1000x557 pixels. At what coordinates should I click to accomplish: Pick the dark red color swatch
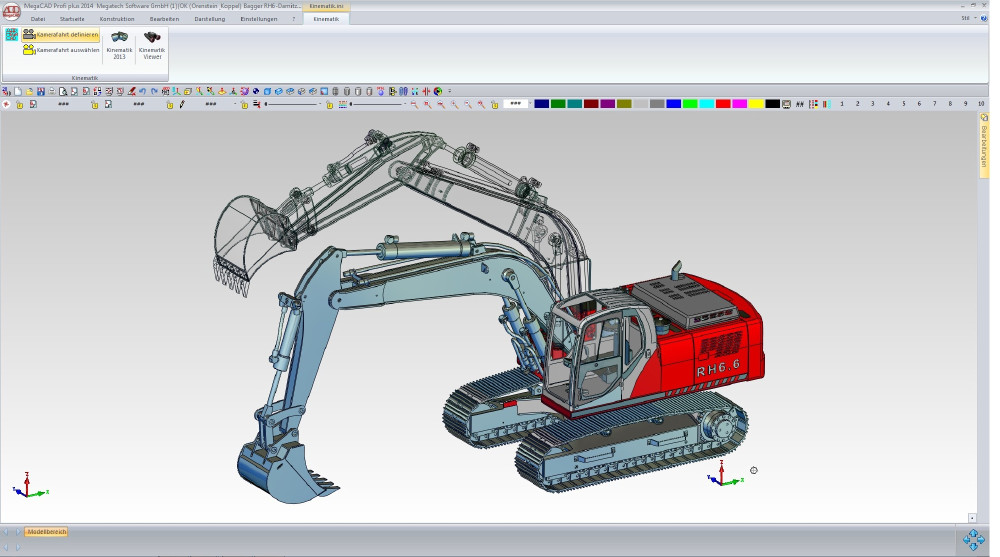591,103
